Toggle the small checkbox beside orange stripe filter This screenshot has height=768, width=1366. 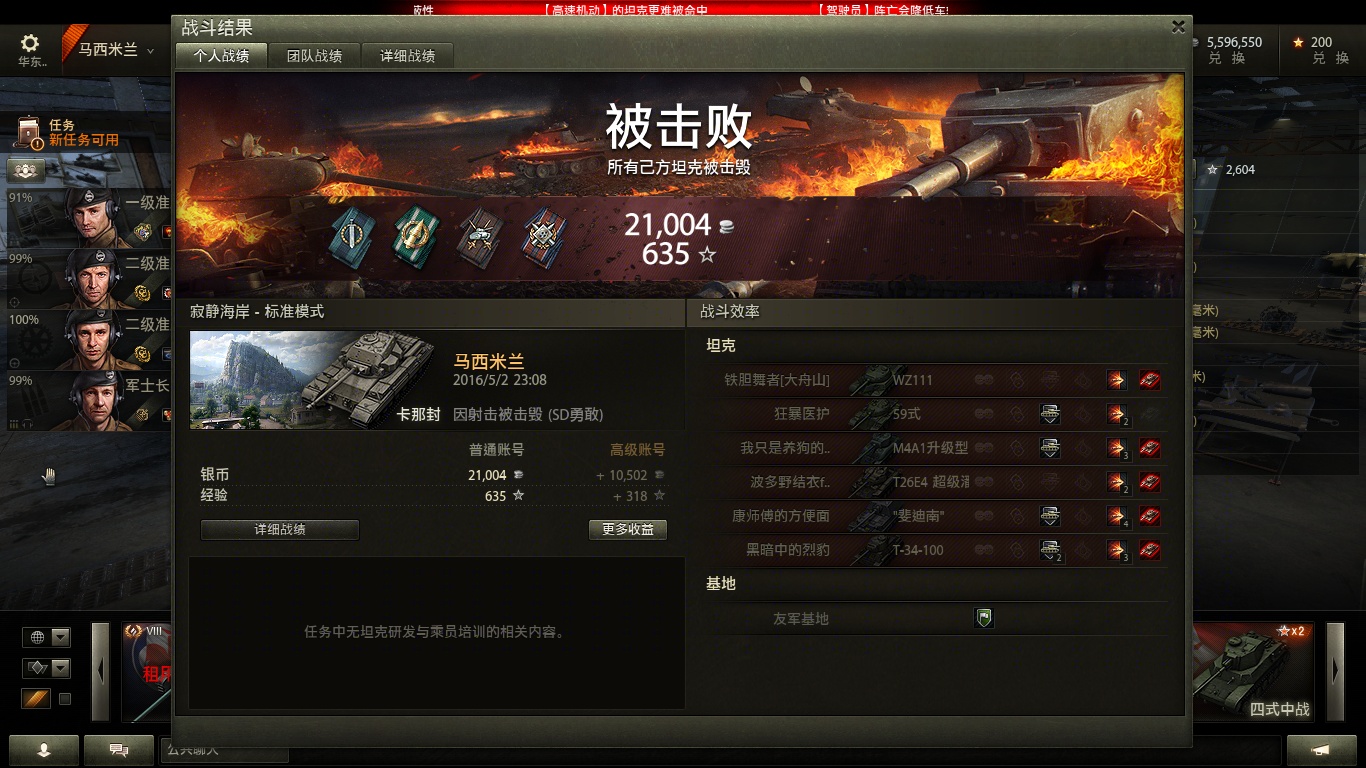[x=65, y=699]
